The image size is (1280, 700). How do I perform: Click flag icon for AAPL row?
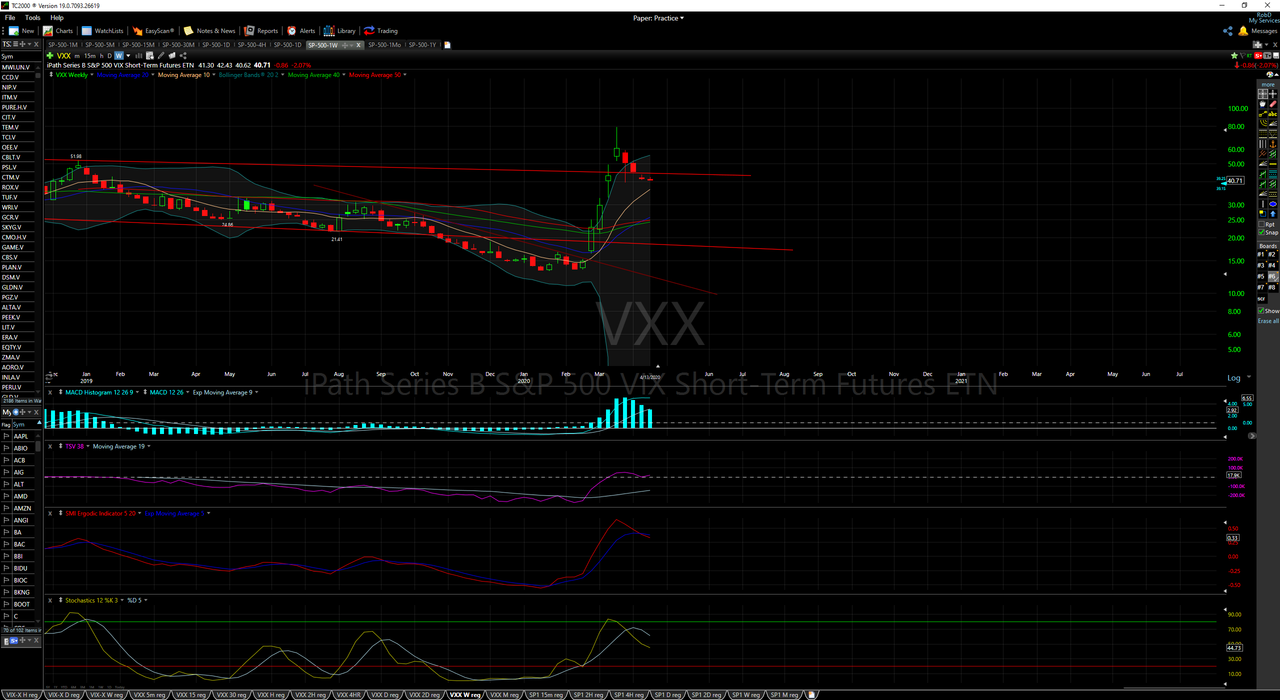(x=5, y=436)
